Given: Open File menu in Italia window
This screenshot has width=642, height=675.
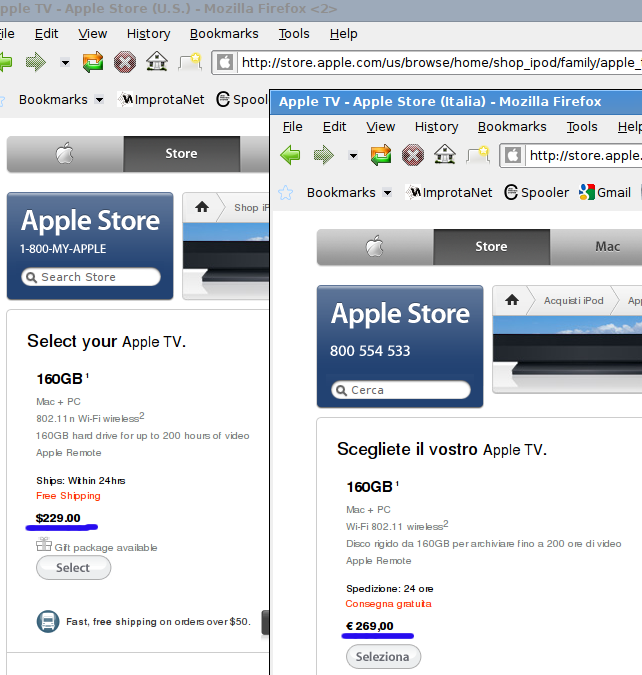Looking at the screenshot, I should tap(292, 127).
